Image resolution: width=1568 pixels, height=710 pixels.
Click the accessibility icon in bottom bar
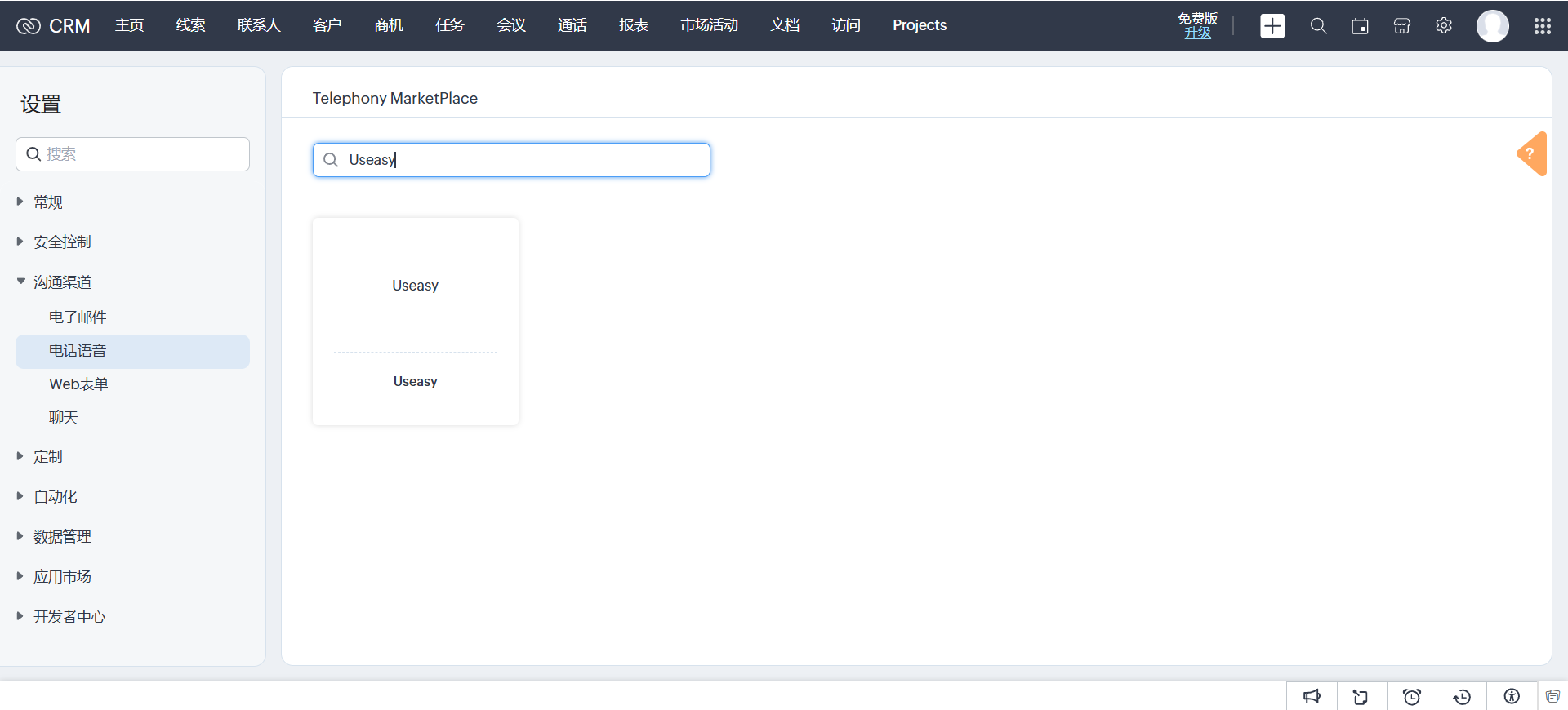pos(1512,696)
